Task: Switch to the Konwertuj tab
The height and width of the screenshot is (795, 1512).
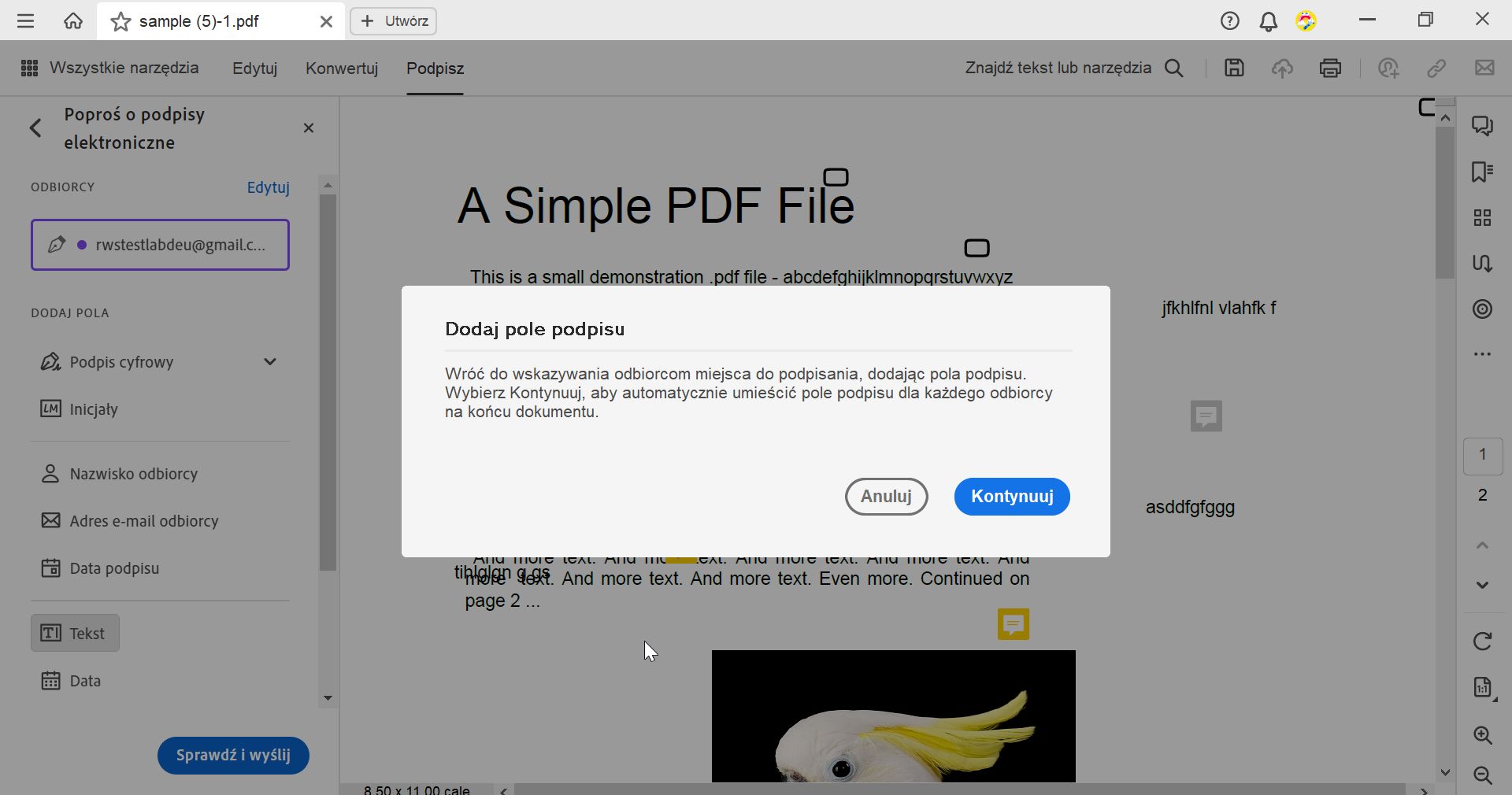Action: (342, 68)
